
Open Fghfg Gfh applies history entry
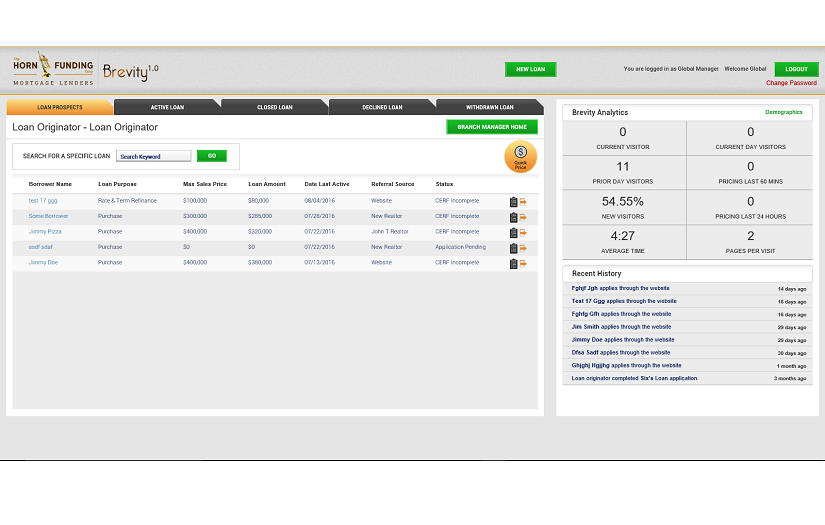[x=621, y=314]
